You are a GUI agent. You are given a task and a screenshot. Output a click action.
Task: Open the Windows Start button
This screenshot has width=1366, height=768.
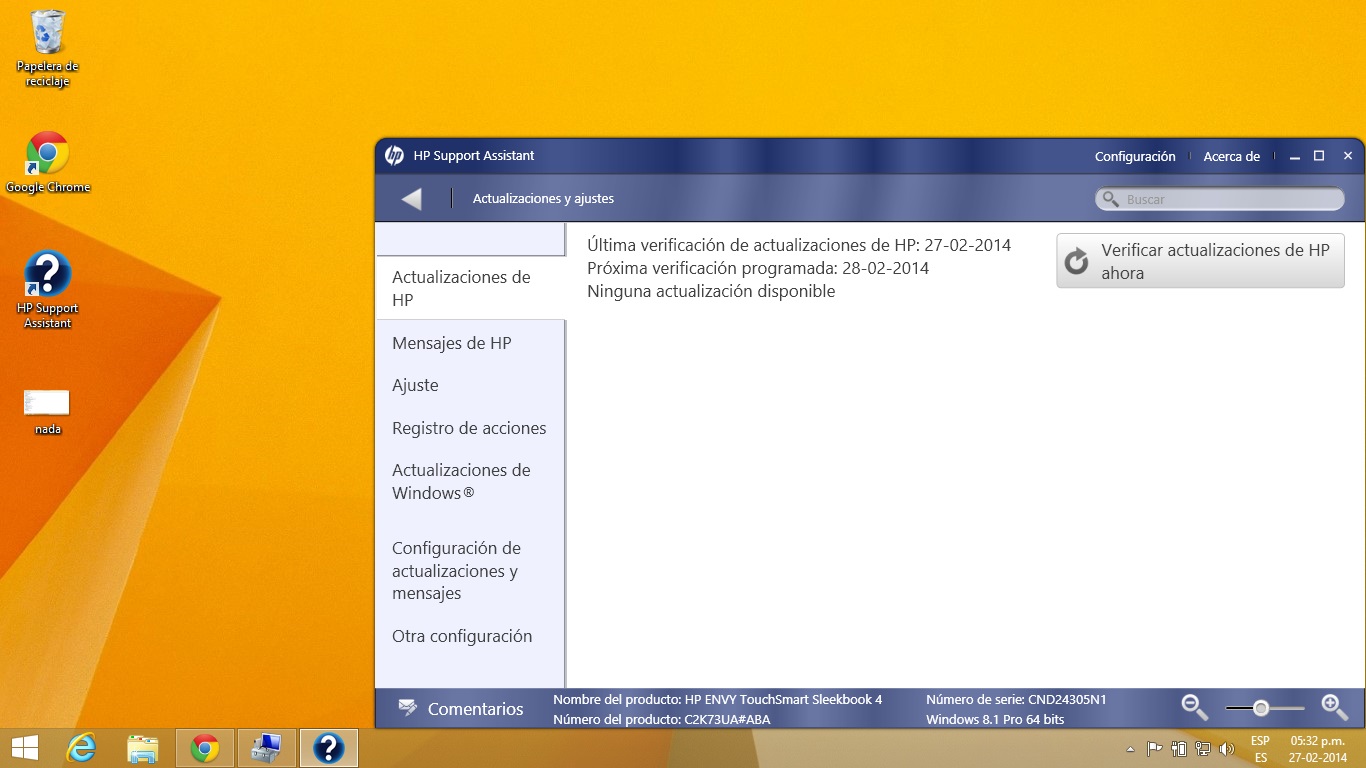tap(25, 748)
